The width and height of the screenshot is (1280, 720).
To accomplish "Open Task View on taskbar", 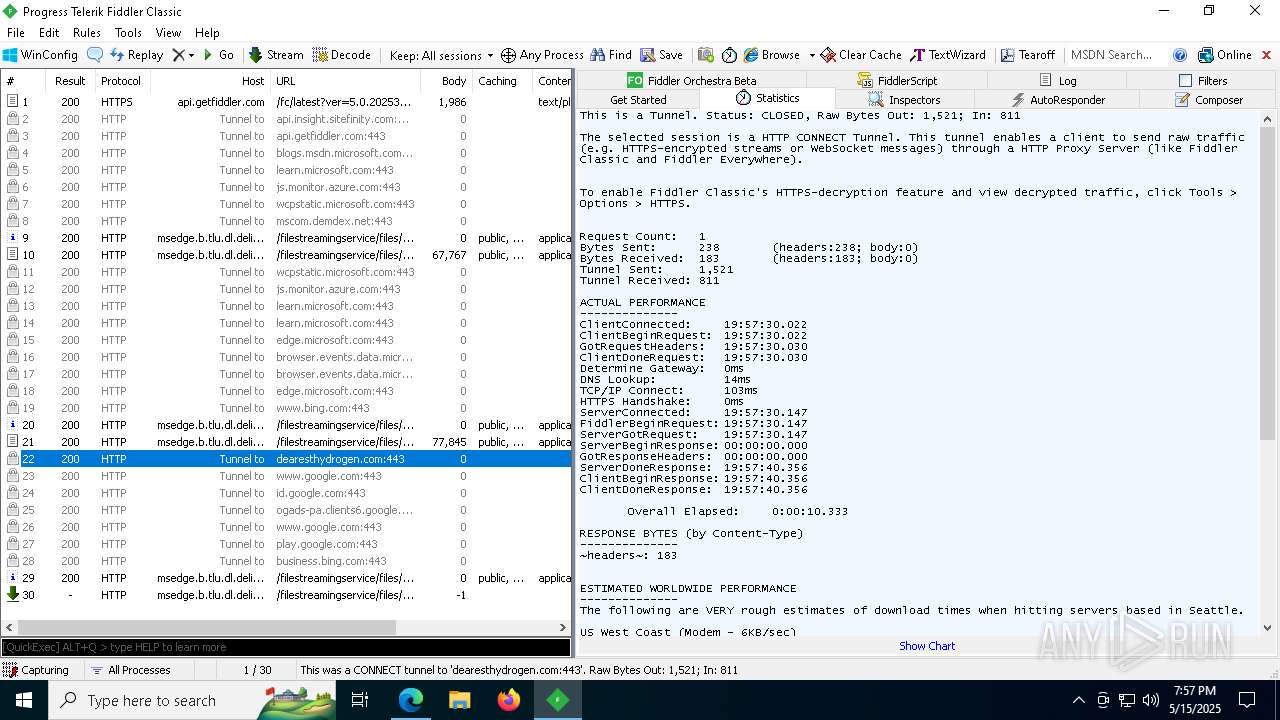I will pyautogui.click(x=360, y=700).
